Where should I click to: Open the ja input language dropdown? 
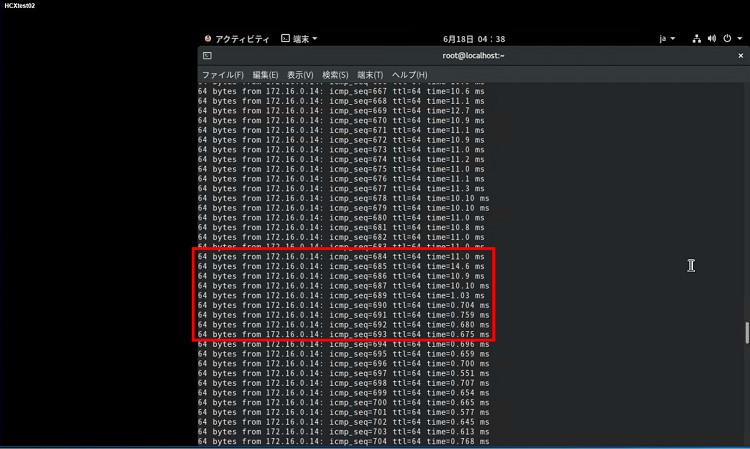[667, 39]
